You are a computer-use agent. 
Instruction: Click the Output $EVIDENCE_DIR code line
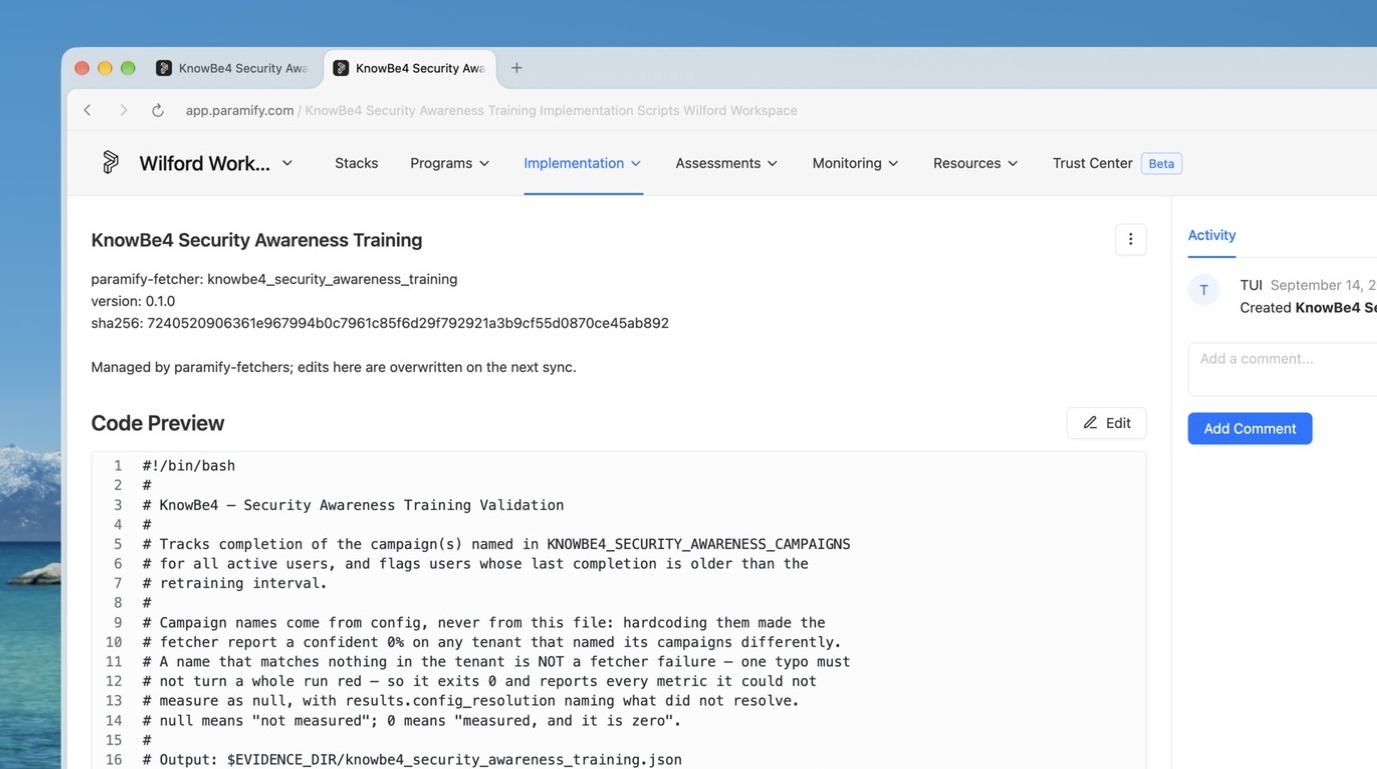pos(412,759)
